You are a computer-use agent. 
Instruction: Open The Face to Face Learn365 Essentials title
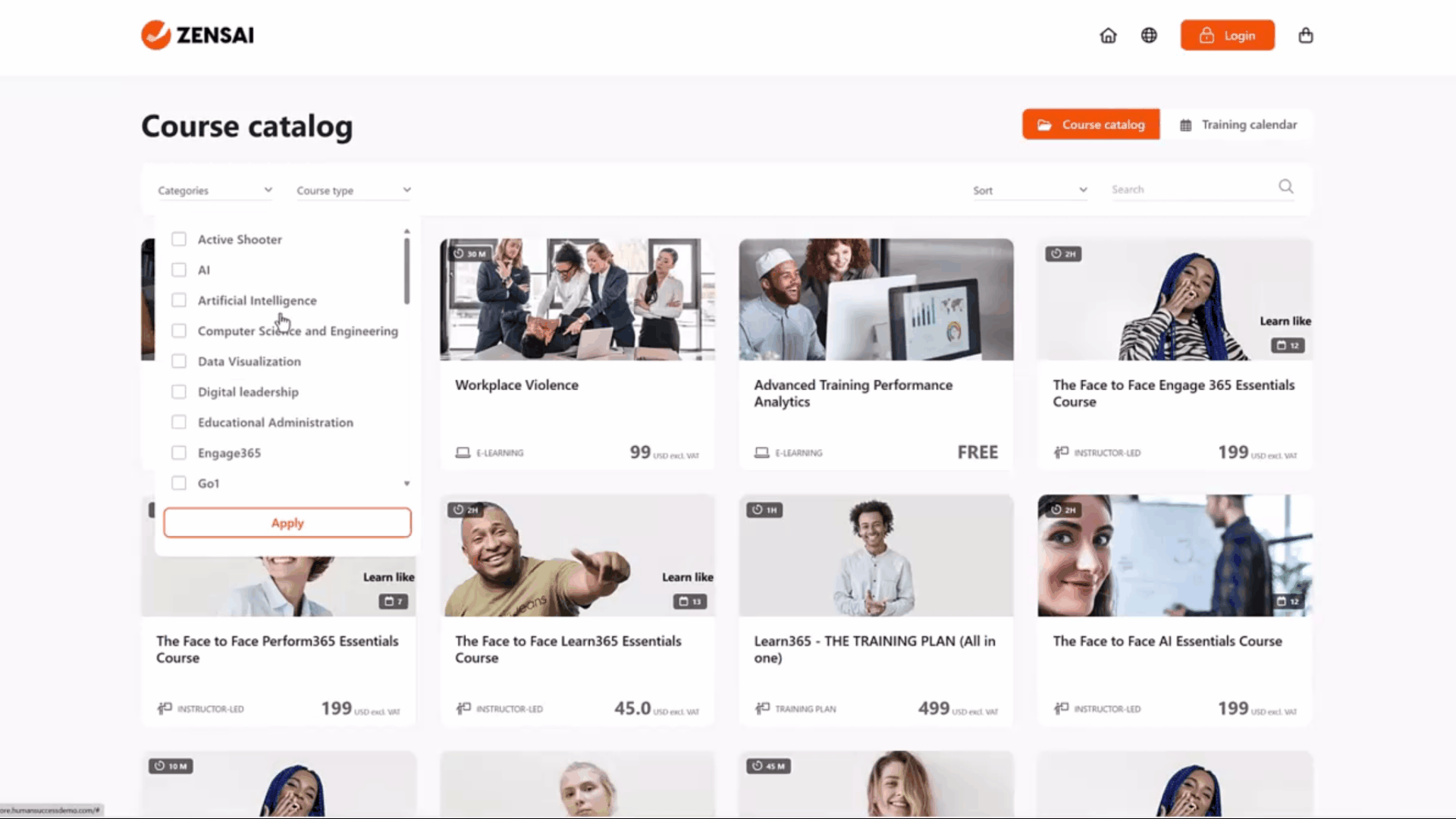(568, 649)
